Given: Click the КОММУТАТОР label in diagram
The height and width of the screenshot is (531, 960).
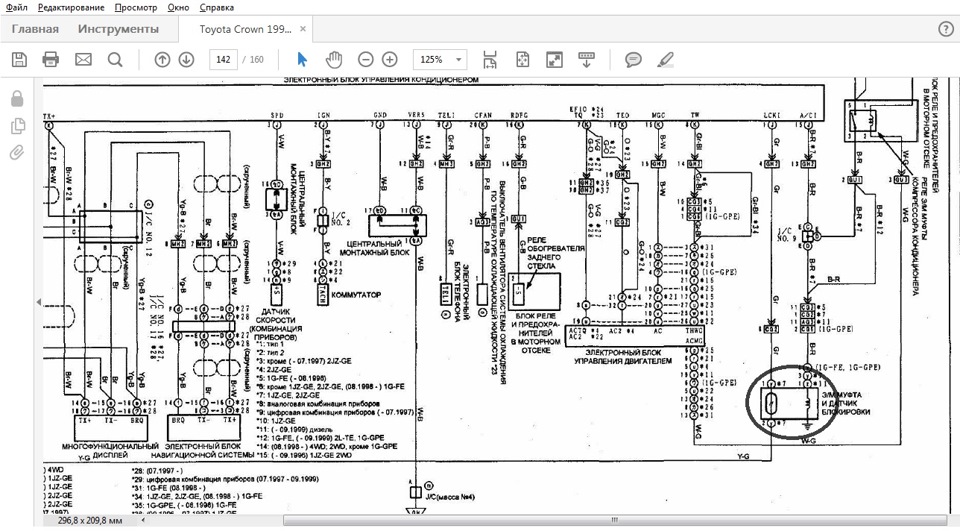Looking at the screenshot, I should pos(356,295).
